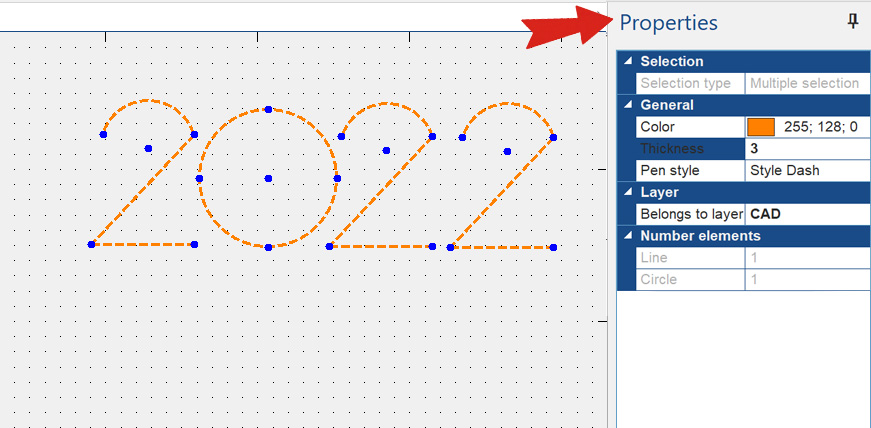
Task: Collapse the General section
Action: tap(628, 104)
